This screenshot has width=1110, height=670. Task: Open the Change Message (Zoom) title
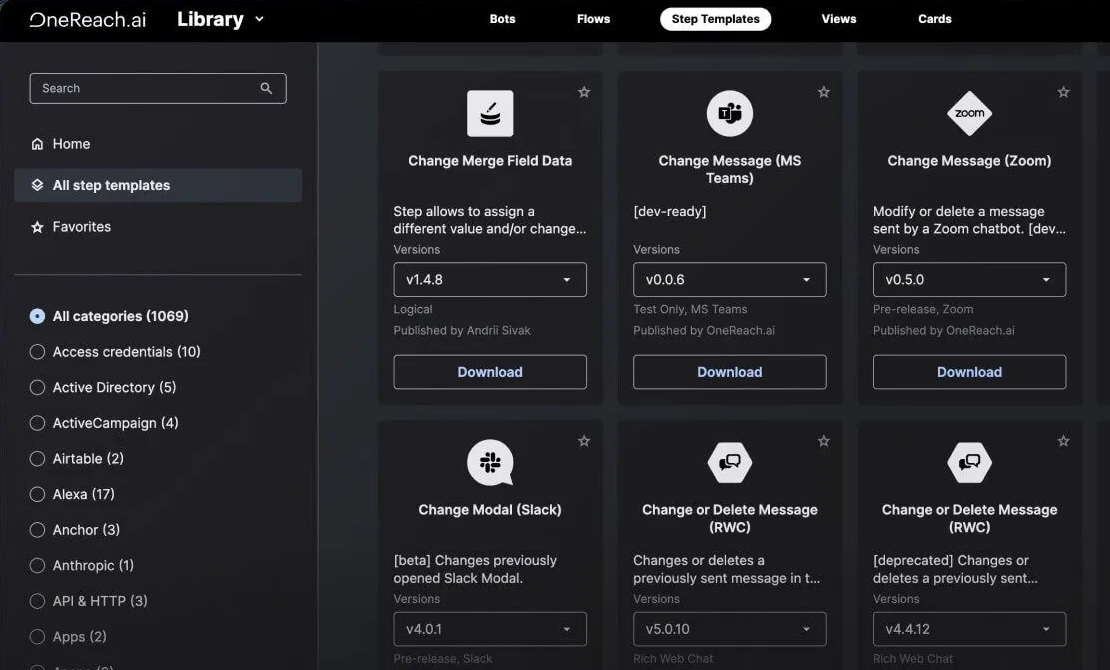[x=970, y=161]
